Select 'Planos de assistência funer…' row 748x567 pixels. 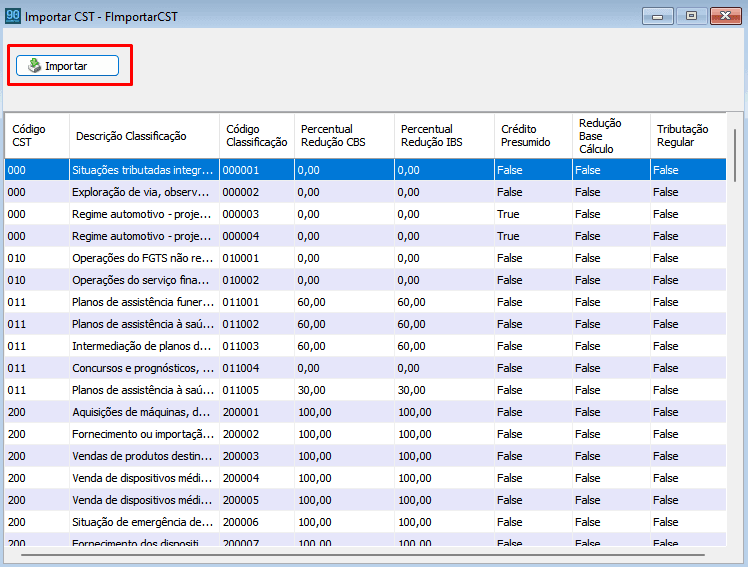[365, 302]
